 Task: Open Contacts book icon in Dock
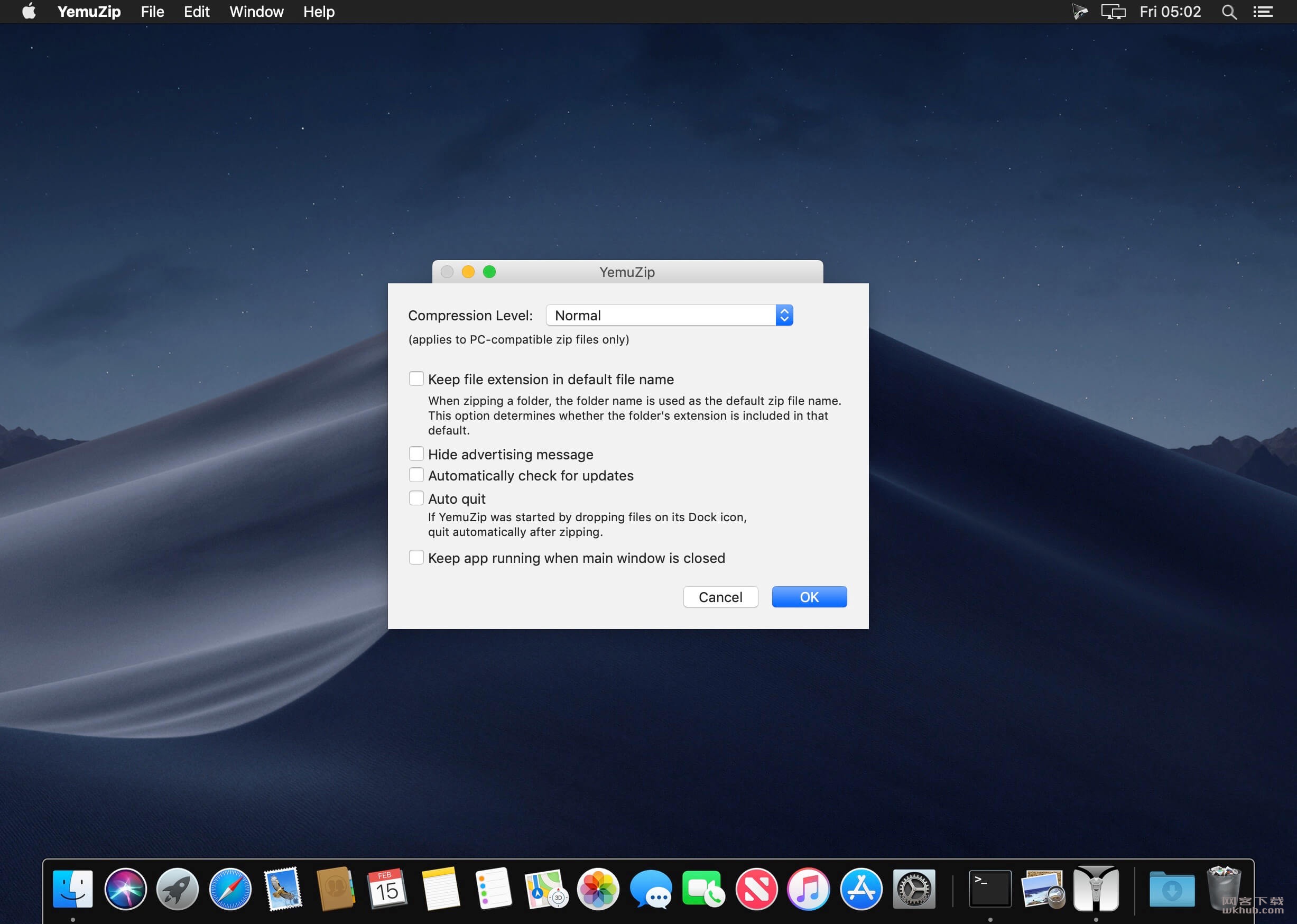(335, 889)
